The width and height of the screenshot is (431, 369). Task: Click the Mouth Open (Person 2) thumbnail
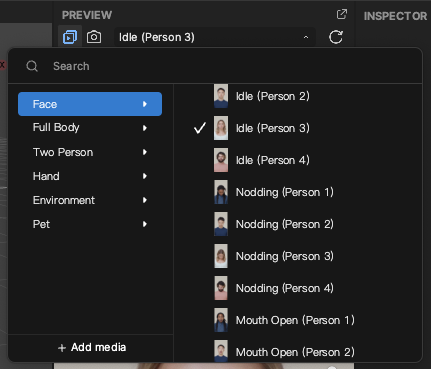point(221,351)
